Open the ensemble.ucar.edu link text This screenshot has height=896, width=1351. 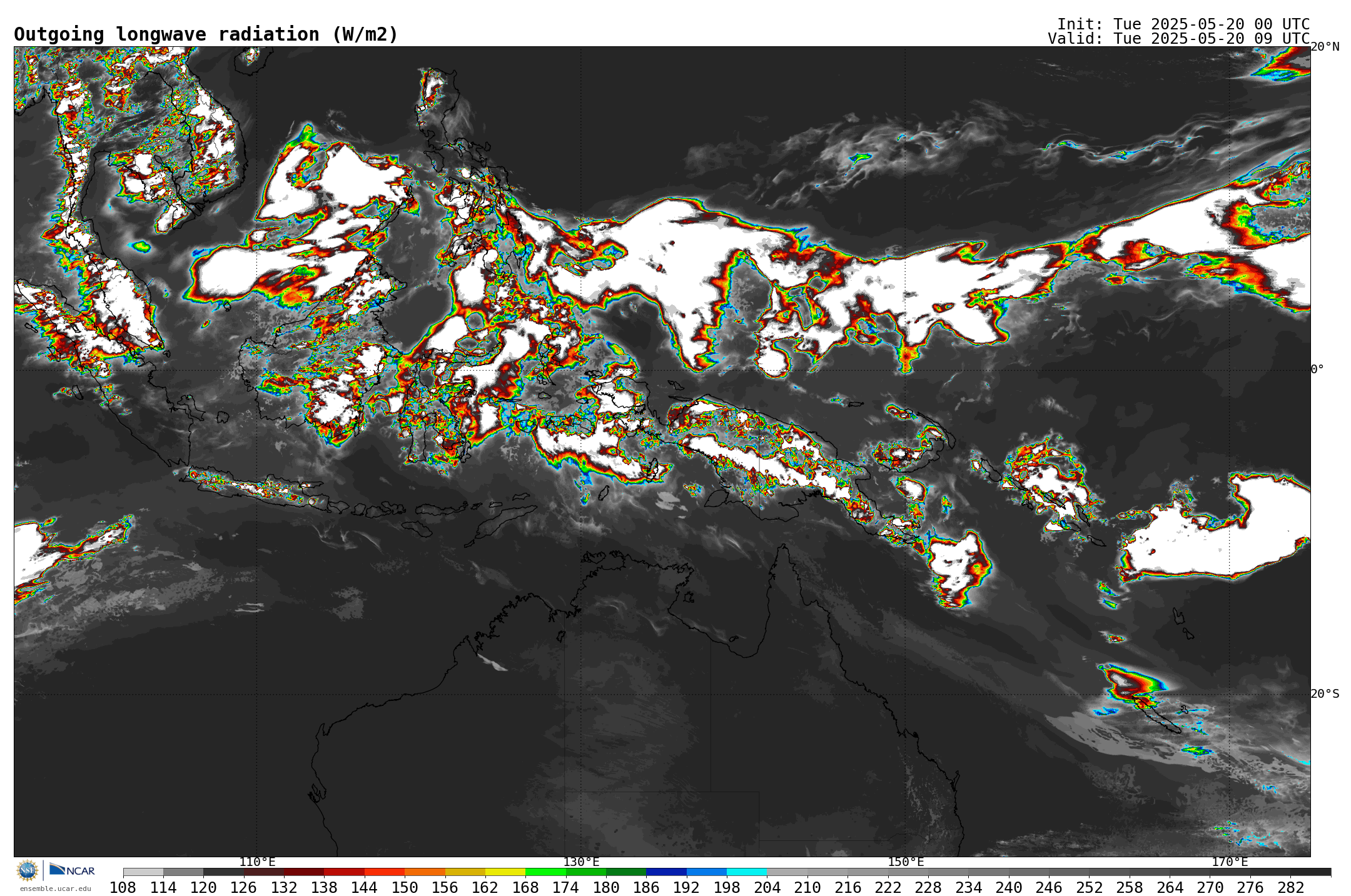pos(55,888)
